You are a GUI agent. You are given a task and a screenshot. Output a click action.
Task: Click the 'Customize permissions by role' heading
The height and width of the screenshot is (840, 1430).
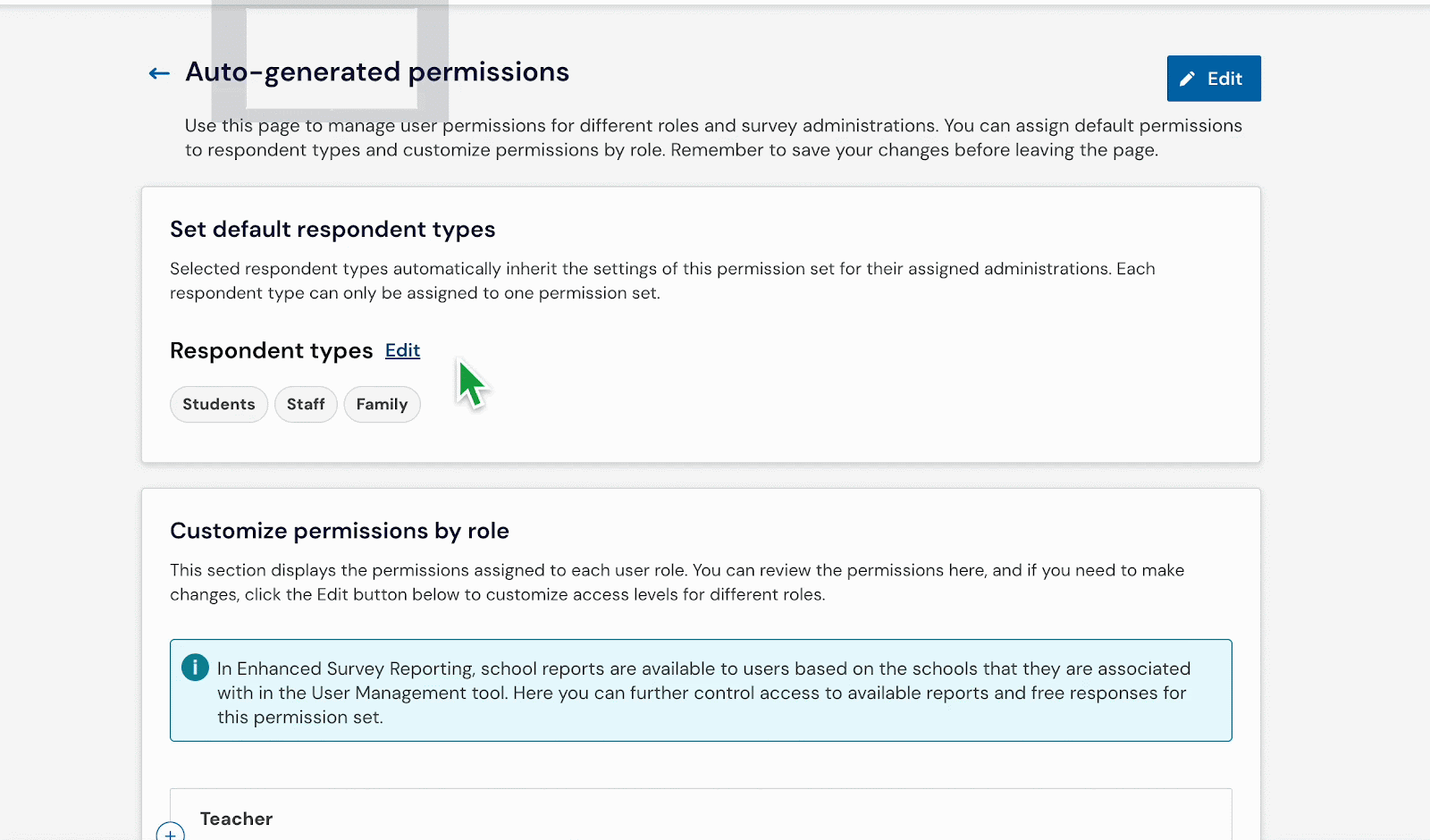340,531
